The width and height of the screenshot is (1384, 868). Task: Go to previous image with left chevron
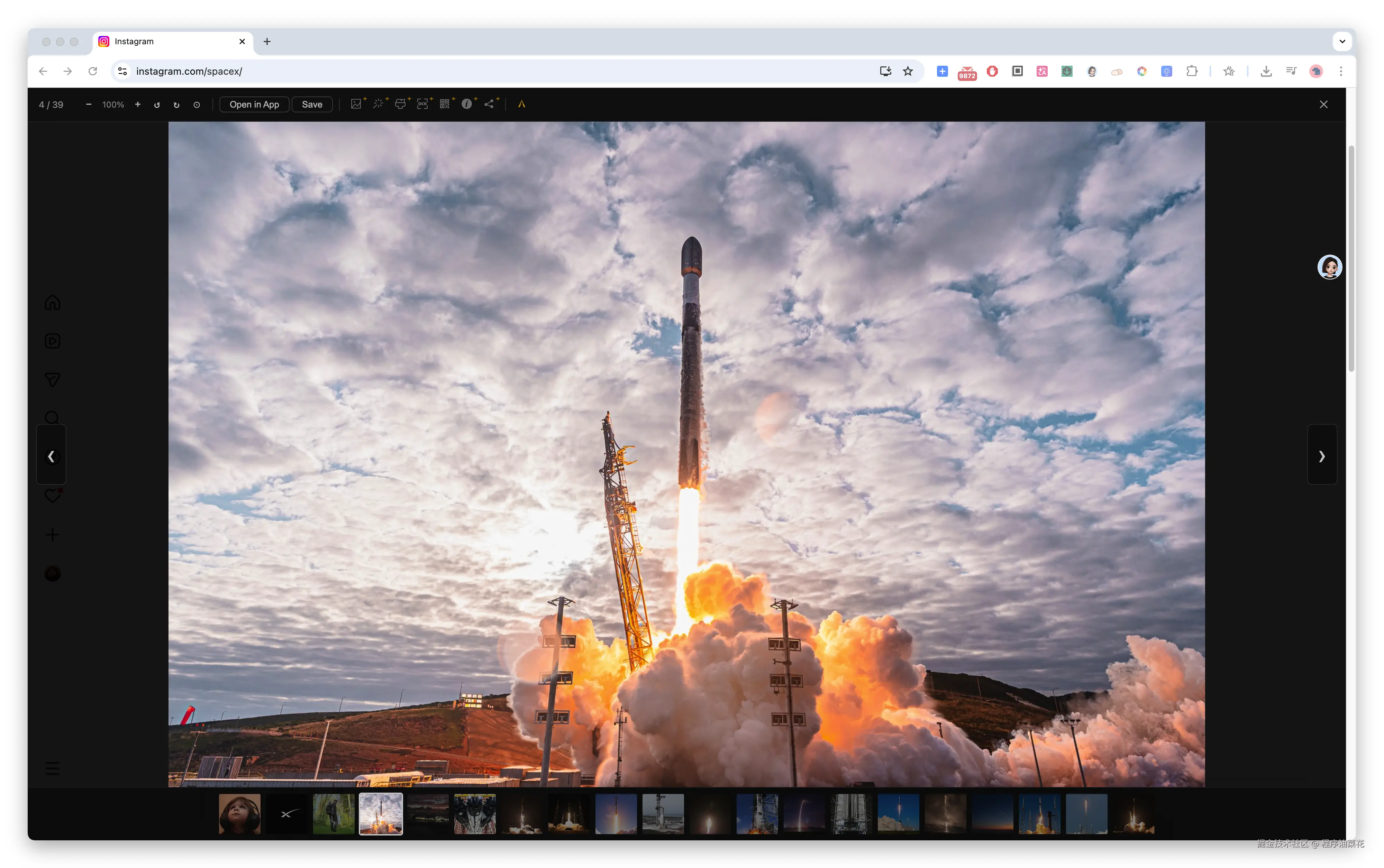point(51,456)
